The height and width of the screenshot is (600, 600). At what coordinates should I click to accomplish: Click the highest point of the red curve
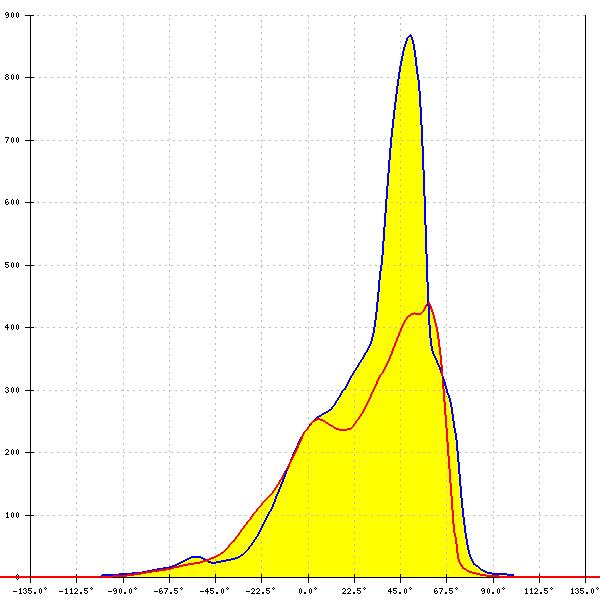click(429, 303)
